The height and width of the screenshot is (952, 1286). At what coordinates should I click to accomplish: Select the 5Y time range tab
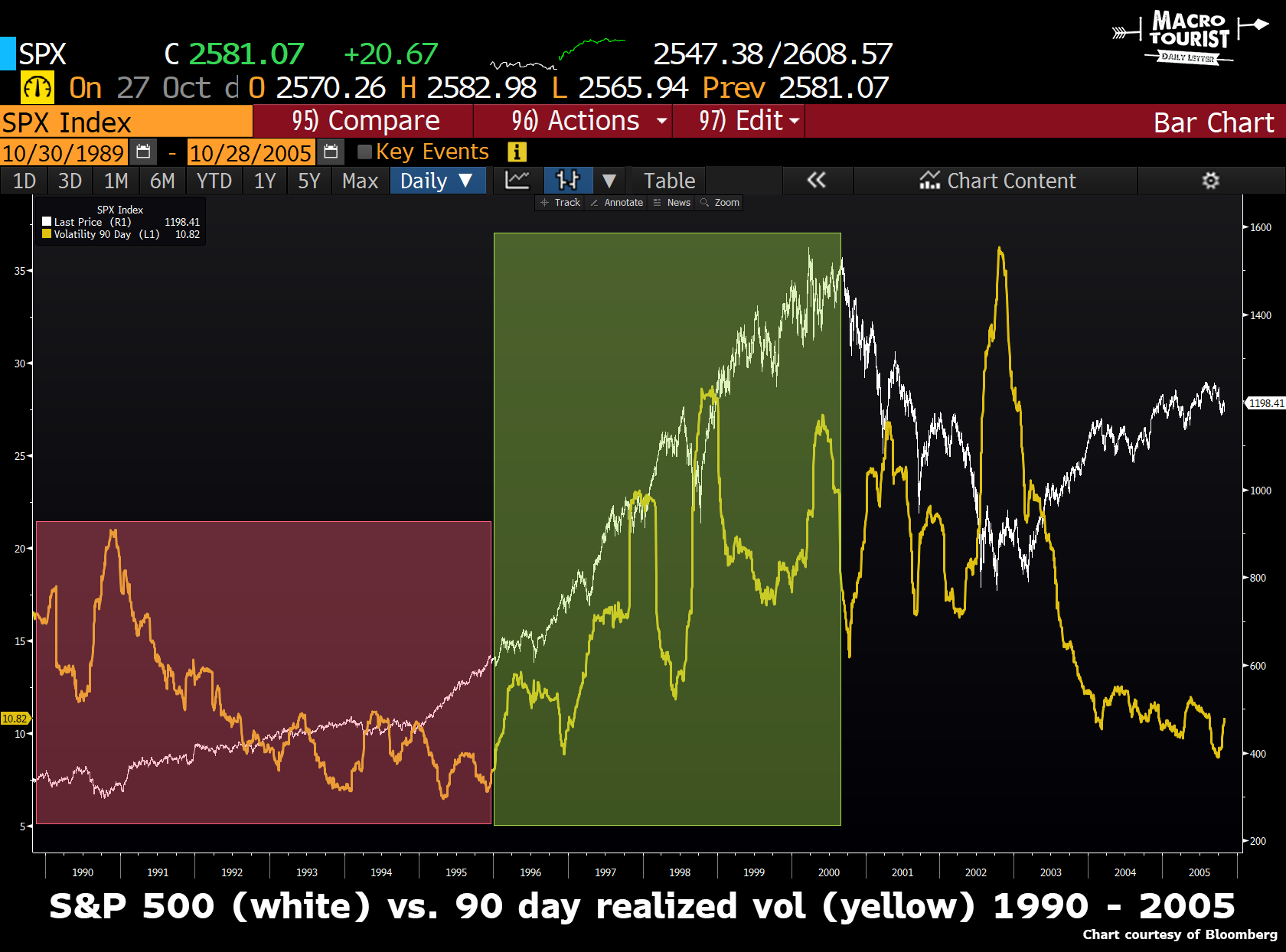(x=308, y=181)
